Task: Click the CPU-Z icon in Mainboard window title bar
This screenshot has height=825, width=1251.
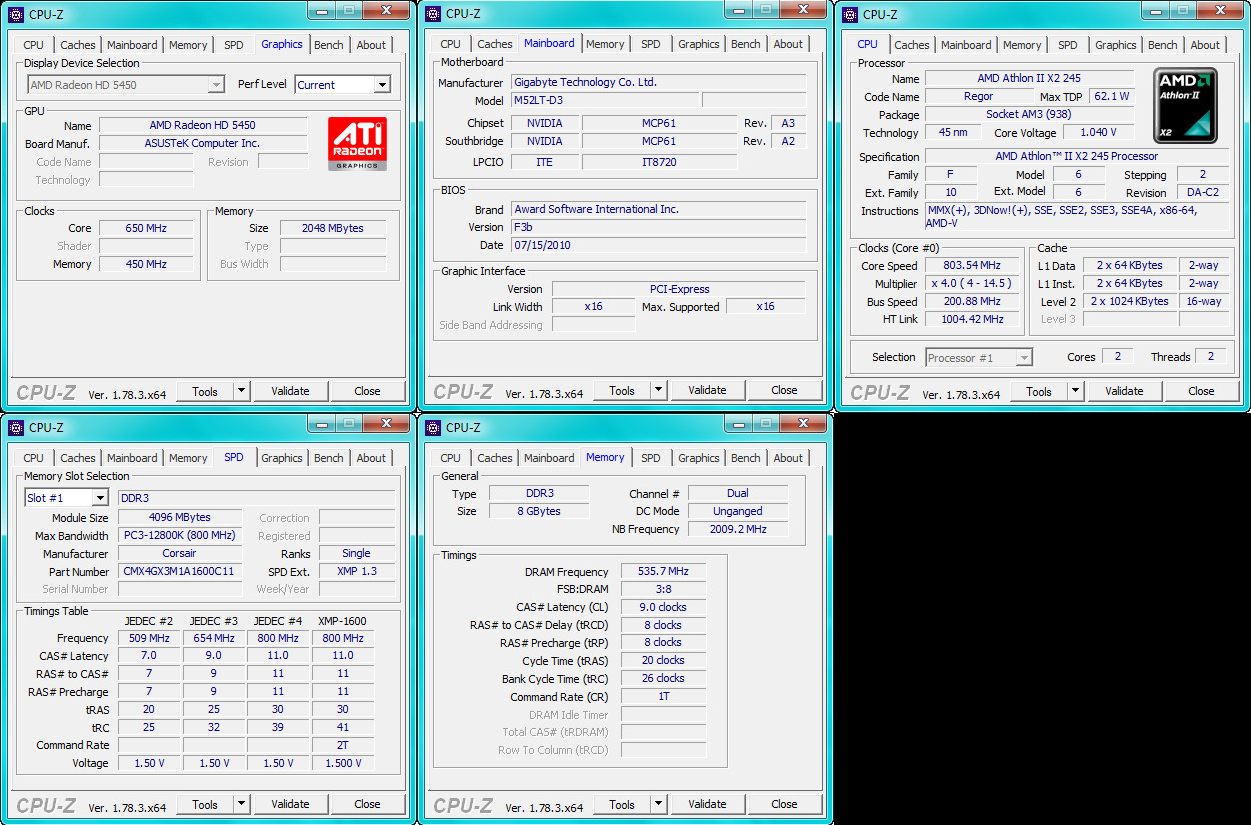Action: [433, 14]
